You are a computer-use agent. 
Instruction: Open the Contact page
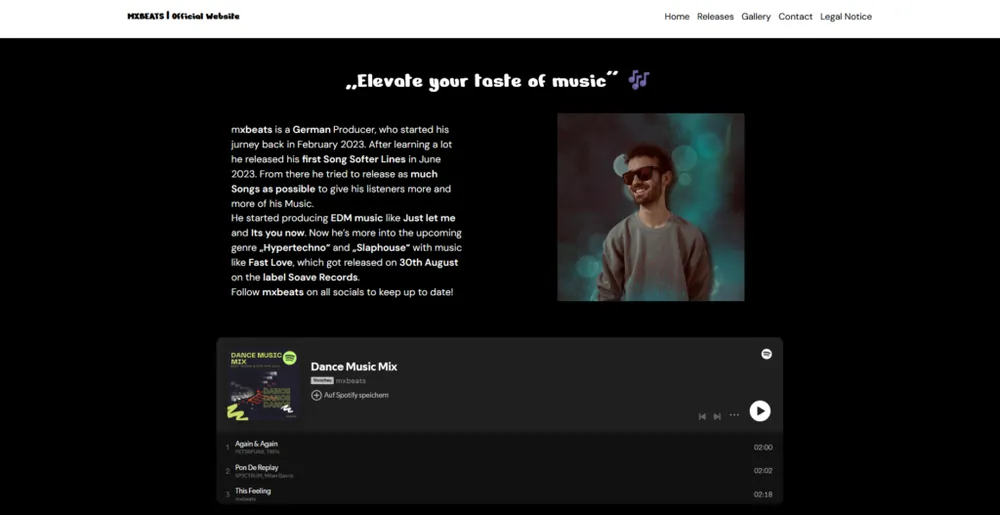pos(795,17)
